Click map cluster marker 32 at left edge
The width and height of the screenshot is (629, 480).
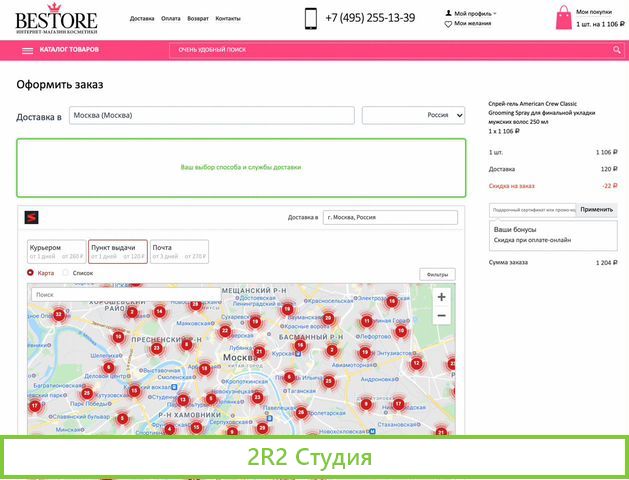tap(59, 314)
